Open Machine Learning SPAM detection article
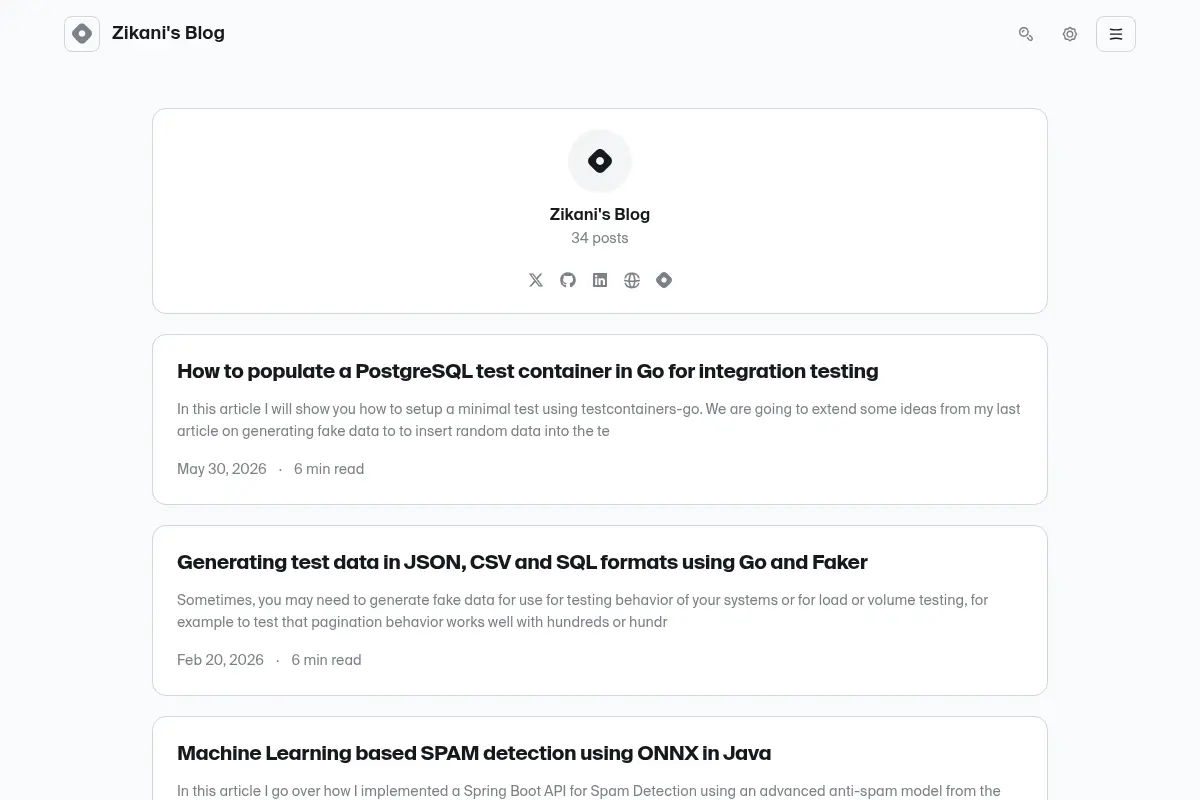Screen dimensions: 1200x800 [x=474, y=753]
